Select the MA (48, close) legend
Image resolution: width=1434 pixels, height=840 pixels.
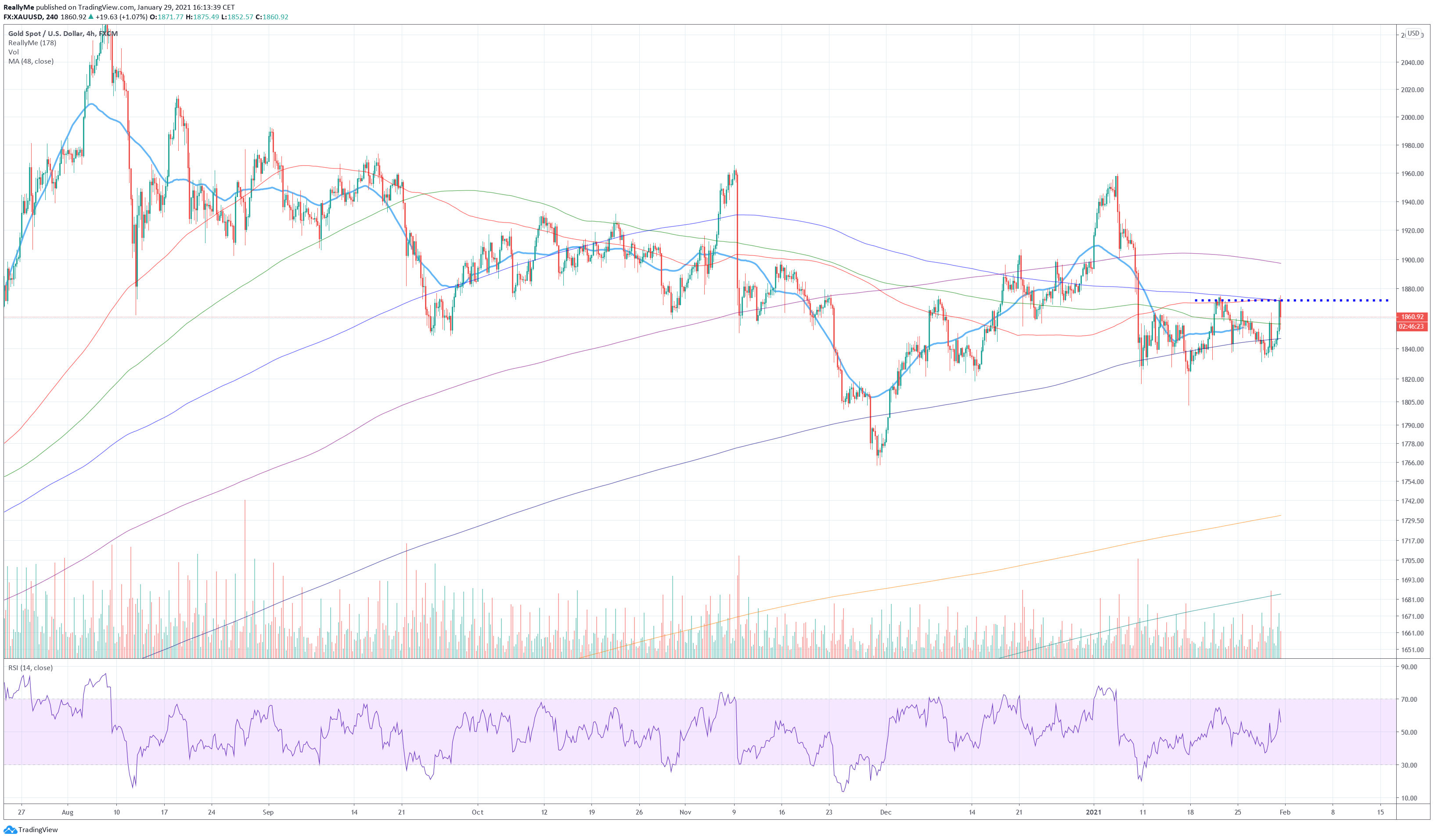[31, 61]
